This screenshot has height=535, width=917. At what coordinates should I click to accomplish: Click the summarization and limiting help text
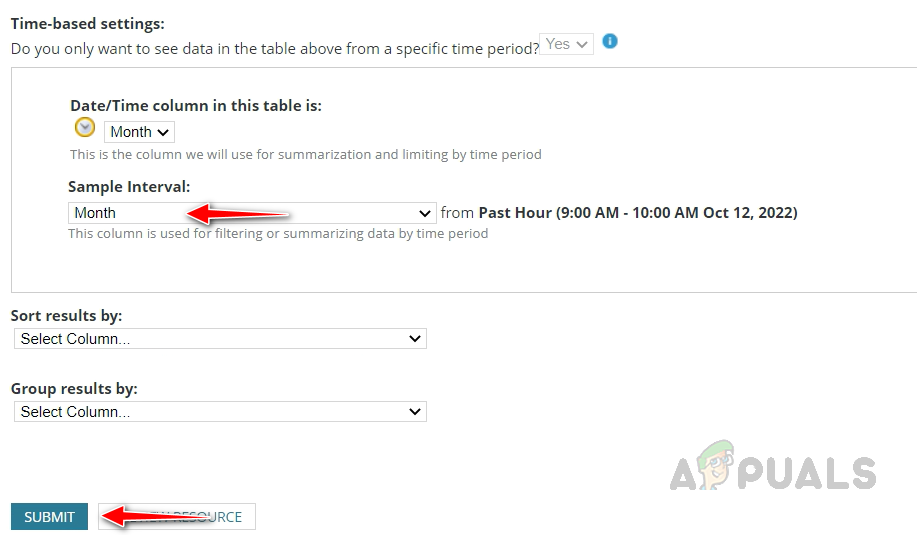click(x=305, y=155)
